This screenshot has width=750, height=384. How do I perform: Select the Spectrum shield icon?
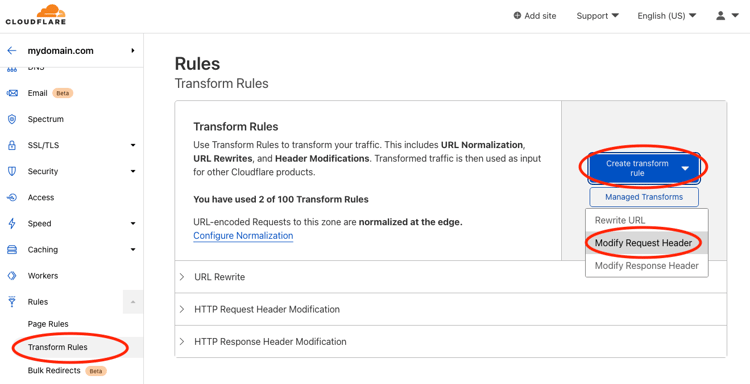click(12, 119)
